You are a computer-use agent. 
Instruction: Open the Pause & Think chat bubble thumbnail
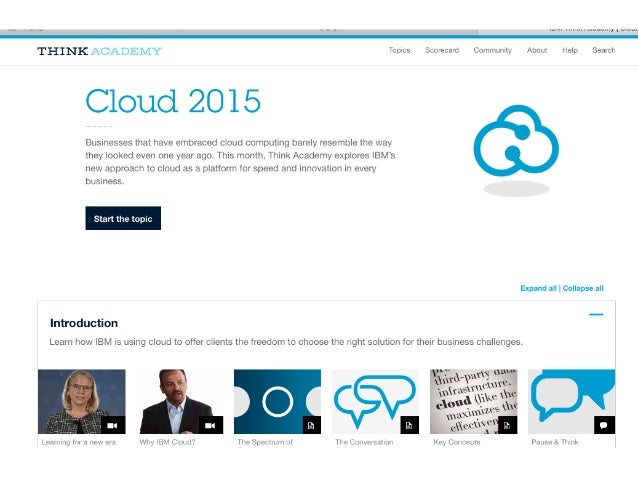[x=572, y=401]
